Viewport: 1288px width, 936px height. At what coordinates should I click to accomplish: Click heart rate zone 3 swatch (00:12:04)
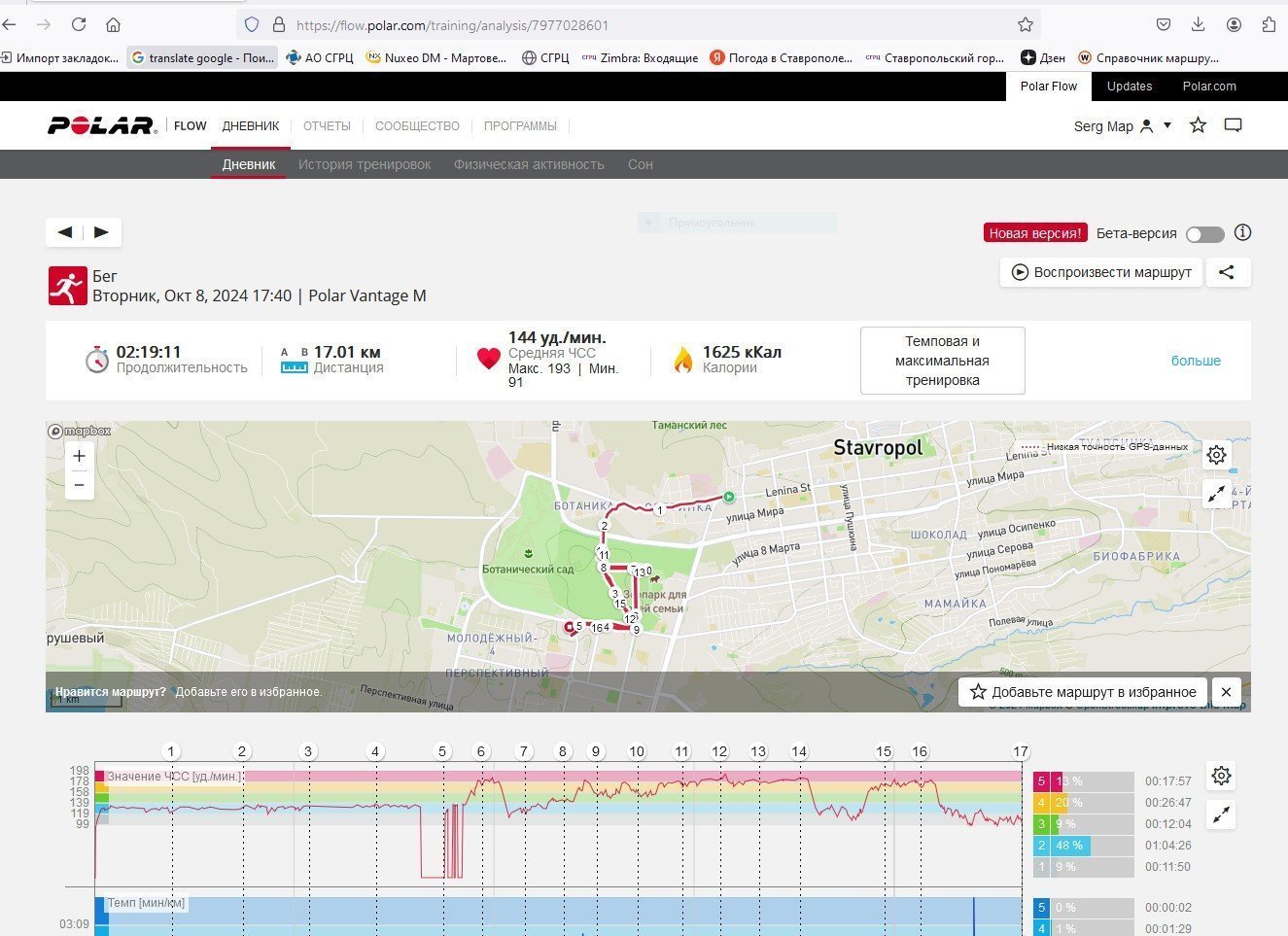coord(1042,824)
